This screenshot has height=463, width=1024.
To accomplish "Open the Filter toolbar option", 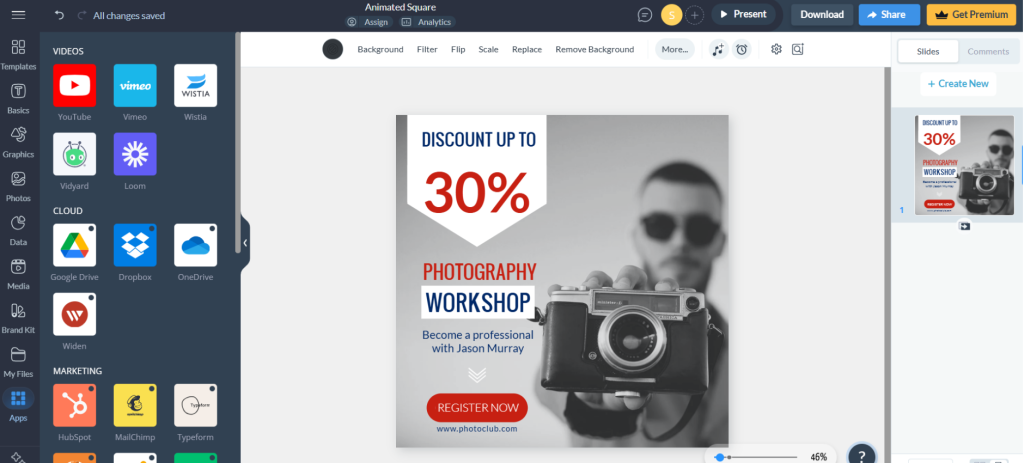I will pos(427,49).
